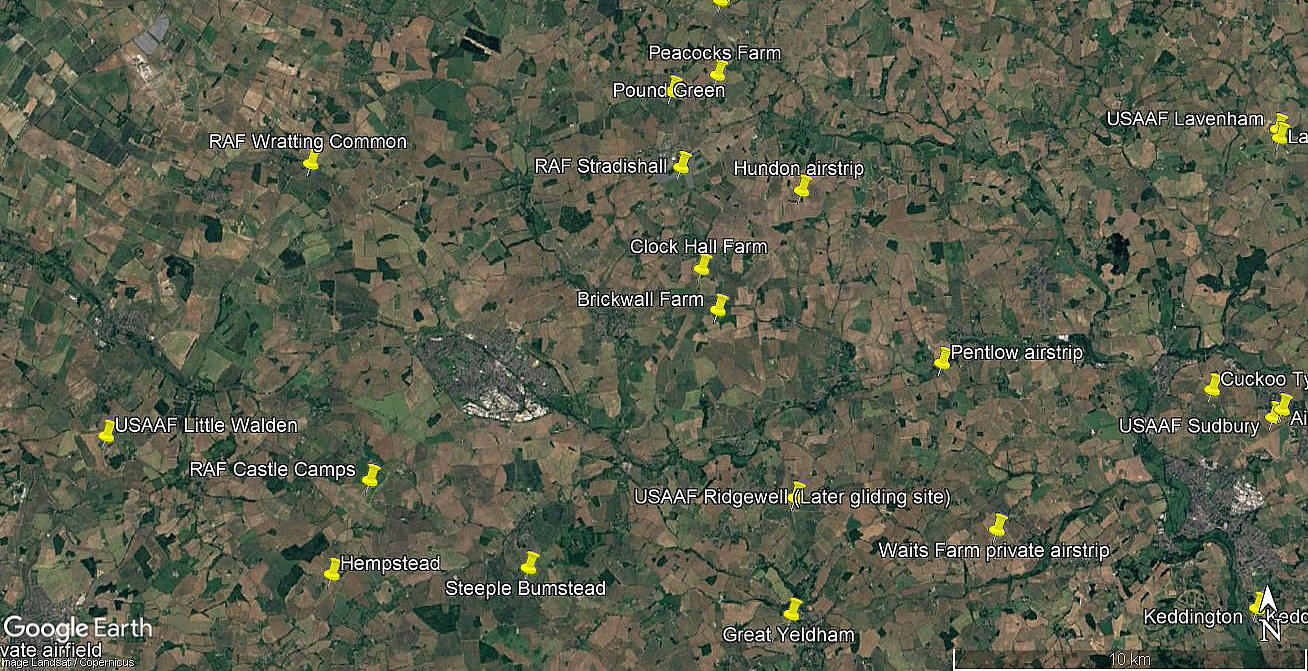Select the Clock Hall Farm pushpin
Viewport: 1308px width, 671px height.
coord(702,266)
